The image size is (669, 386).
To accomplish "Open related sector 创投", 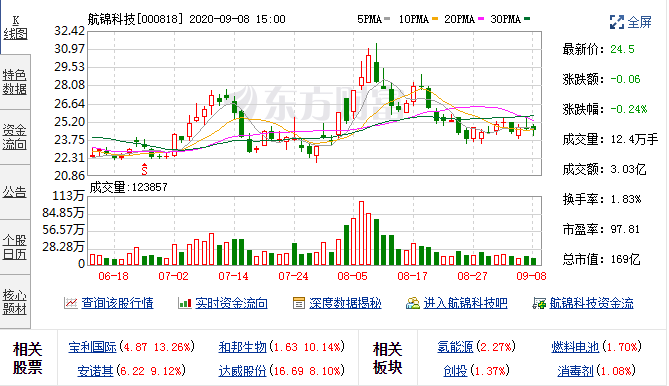I will tap(455, 371).
